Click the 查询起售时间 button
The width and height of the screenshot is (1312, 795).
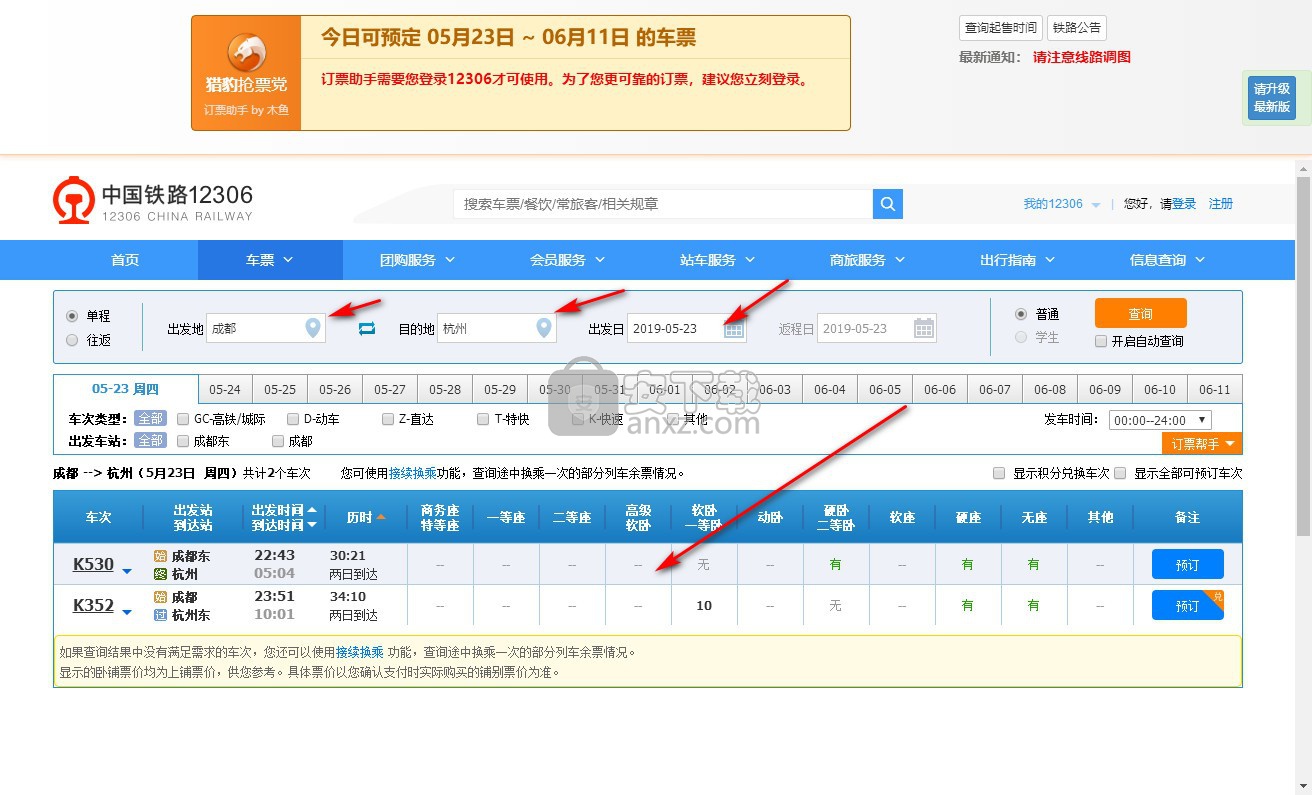click(1000, 28)
